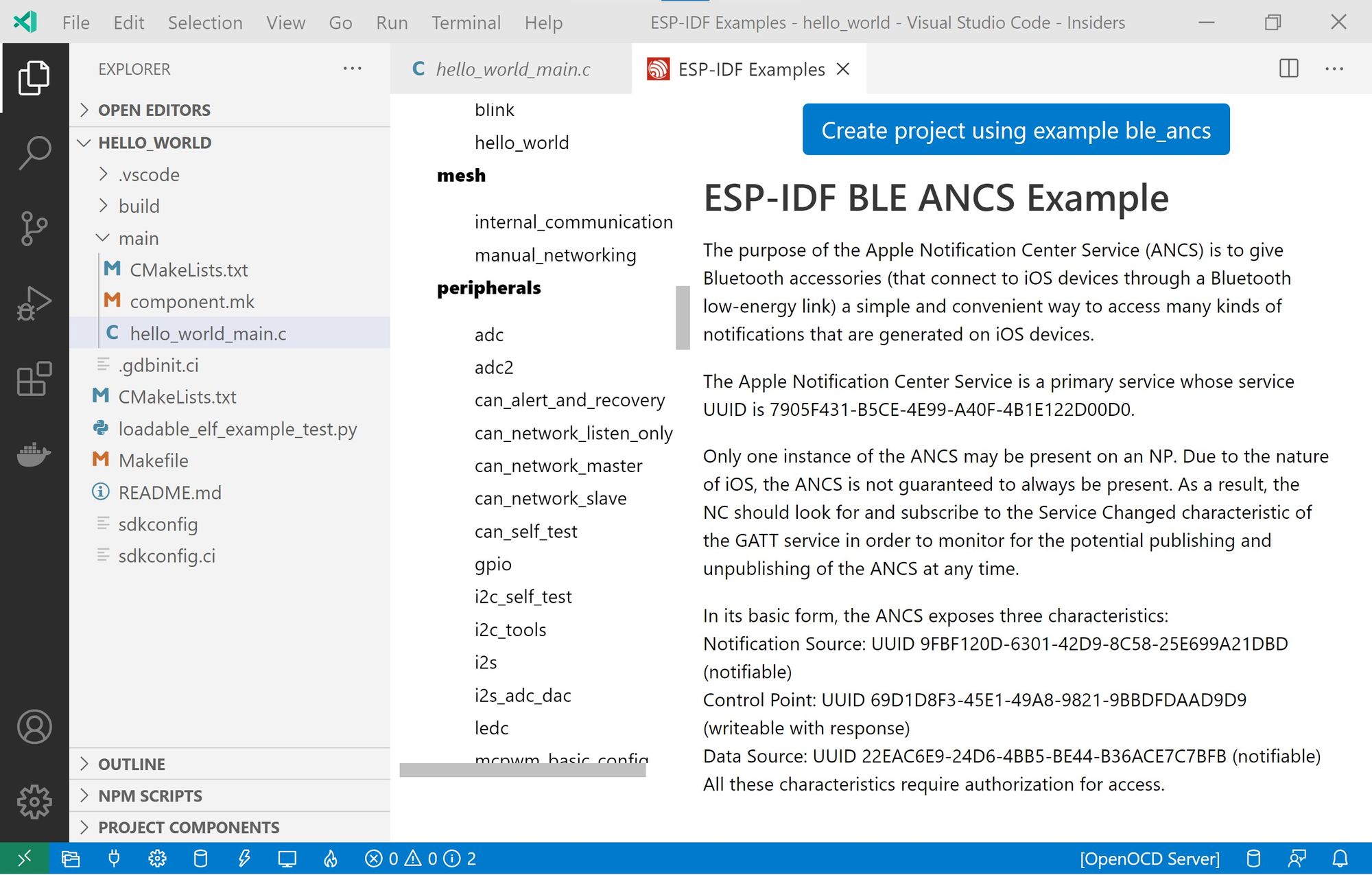Click the remote window indicator in status bar
Viewport: 1372px width, 875px height.
pos(24,859)
